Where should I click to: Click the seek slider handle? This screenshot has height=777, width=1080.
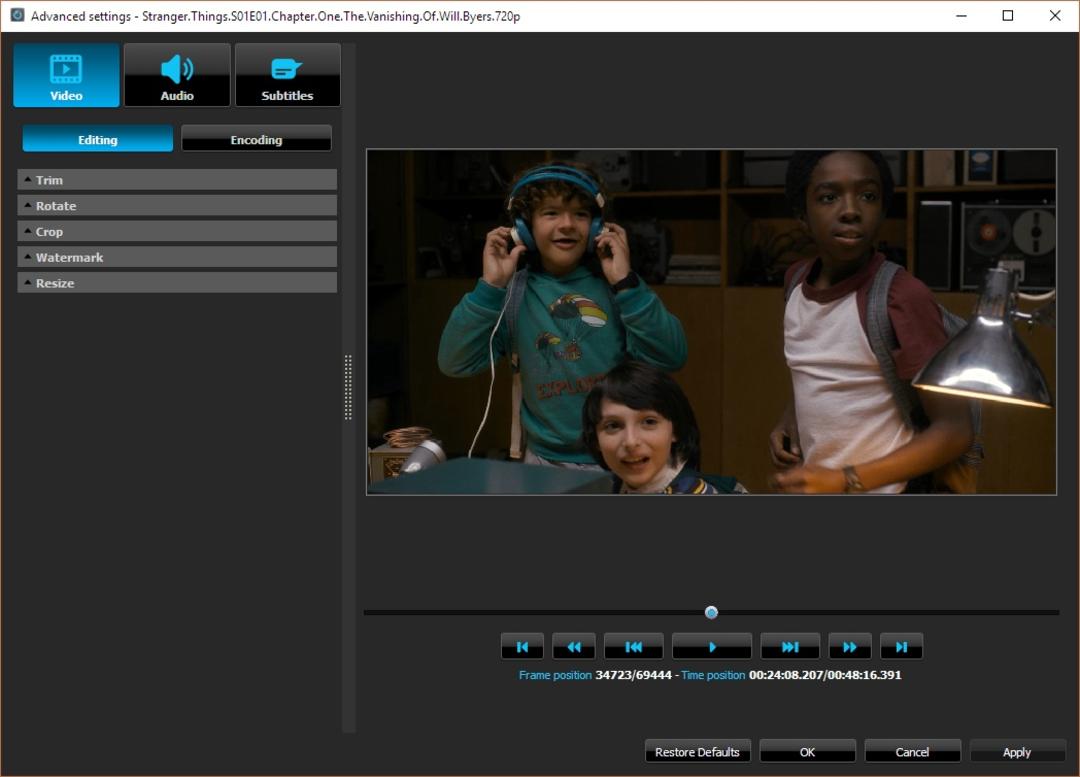712,612
